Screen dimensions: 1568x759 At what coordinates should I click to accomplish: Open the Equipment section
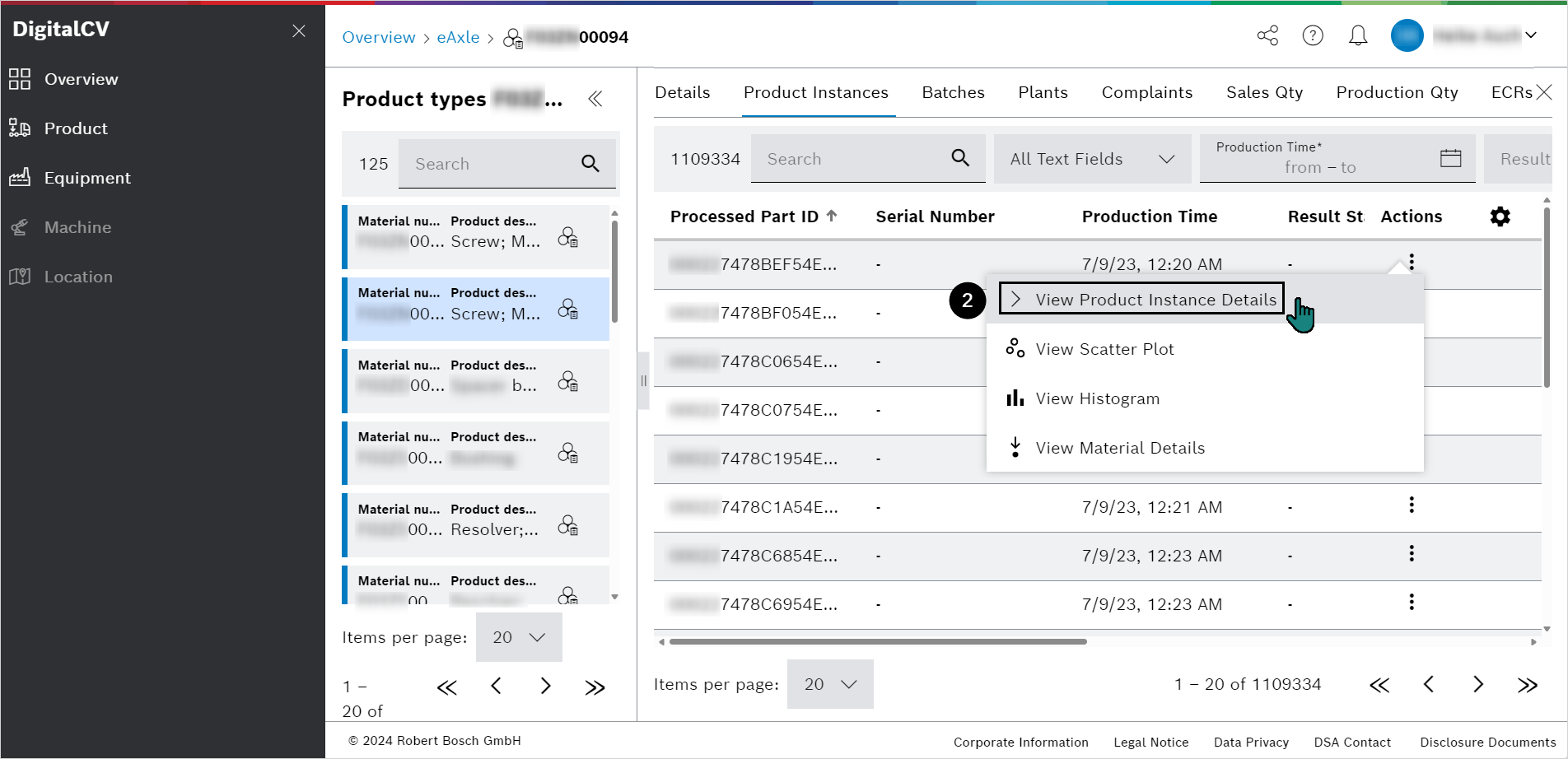coord(87,178)
